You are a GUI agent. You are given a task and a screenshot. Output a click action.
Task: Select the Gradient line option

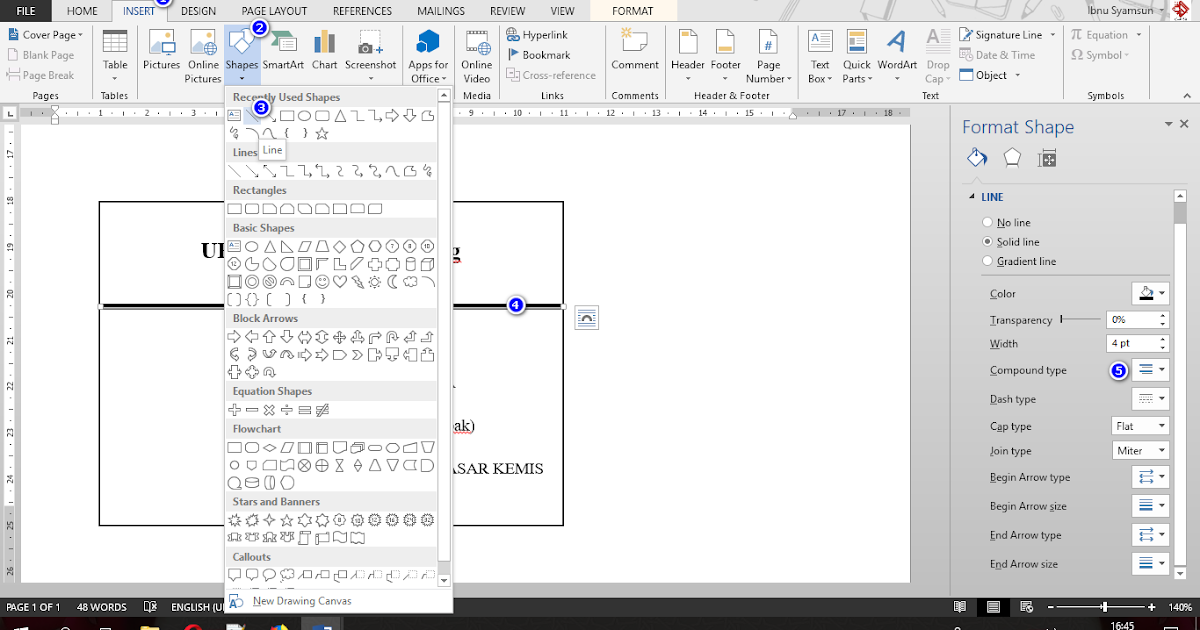(x=1019, y=261)
